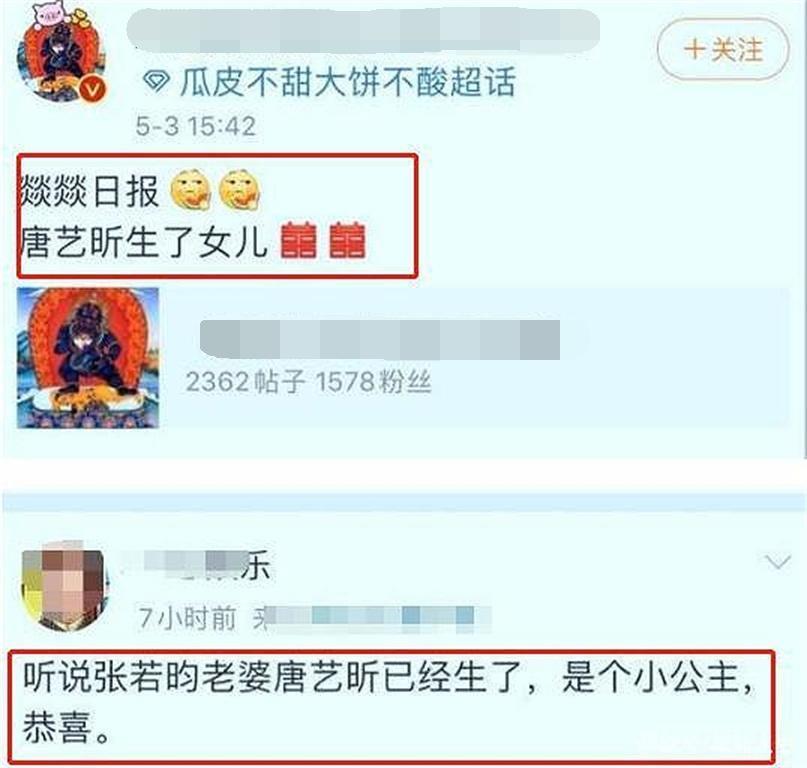Tap the +关注 follow button

click(723, 49)
